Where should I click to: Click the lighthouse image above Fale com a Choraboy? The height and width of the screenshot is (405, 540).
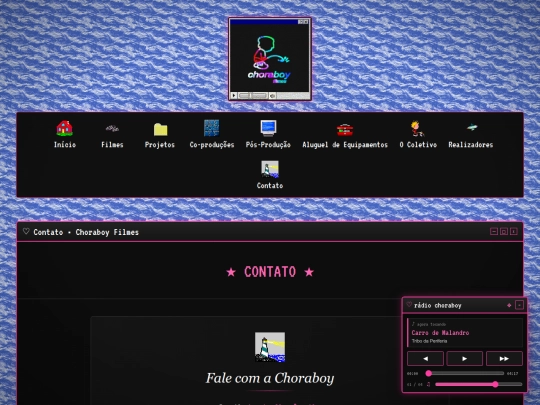click(270, 347)
